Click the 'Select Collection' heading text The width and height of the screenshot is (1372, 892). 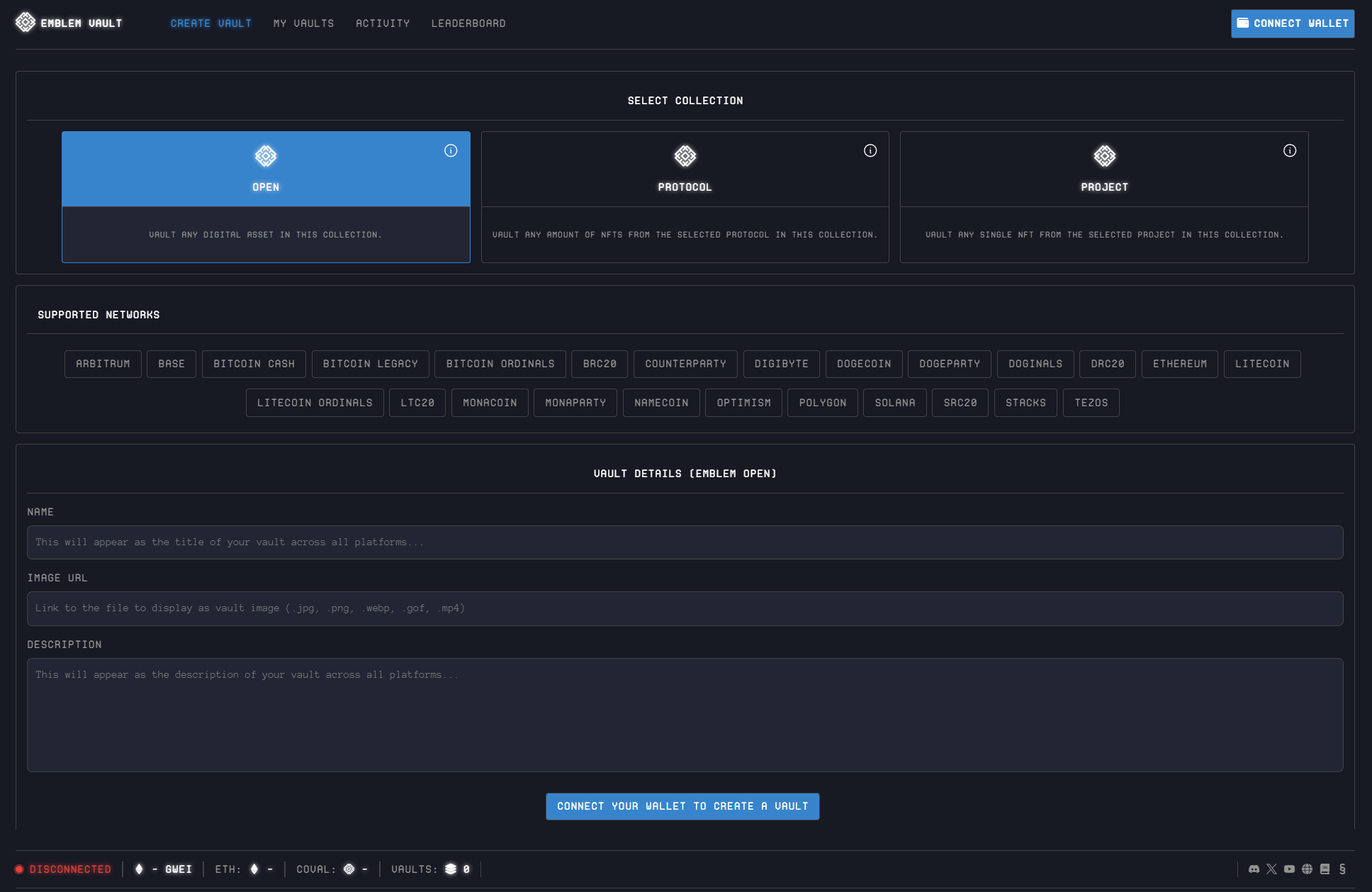click(685, 101)
